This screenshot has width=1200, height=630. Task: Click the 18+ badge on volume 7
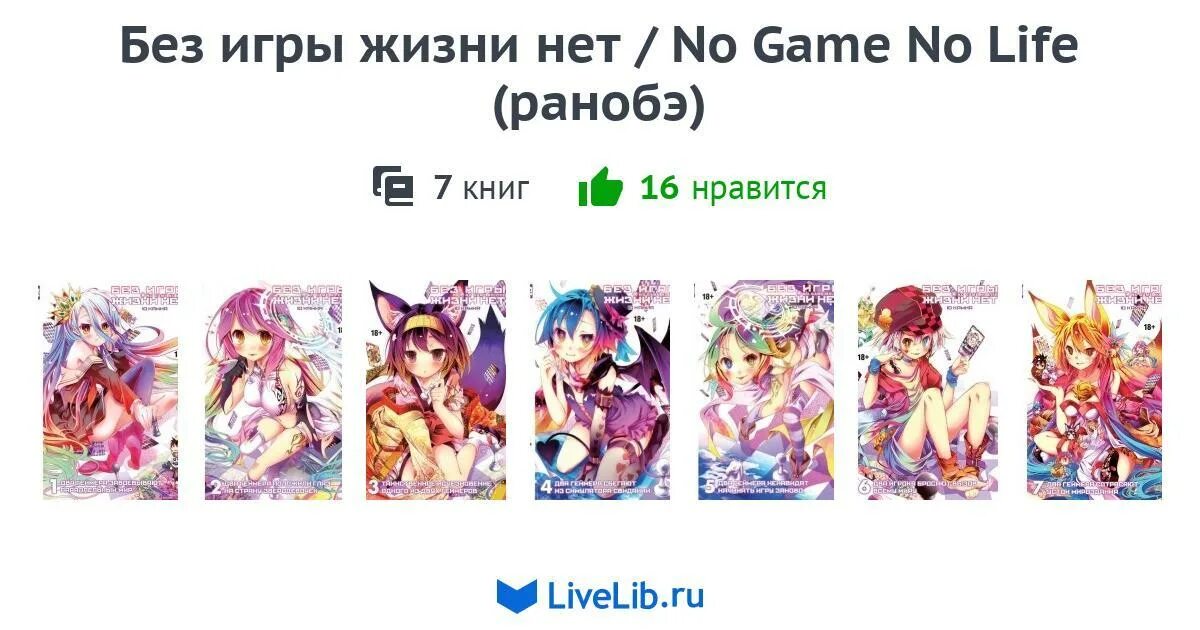click(1147, 326)
